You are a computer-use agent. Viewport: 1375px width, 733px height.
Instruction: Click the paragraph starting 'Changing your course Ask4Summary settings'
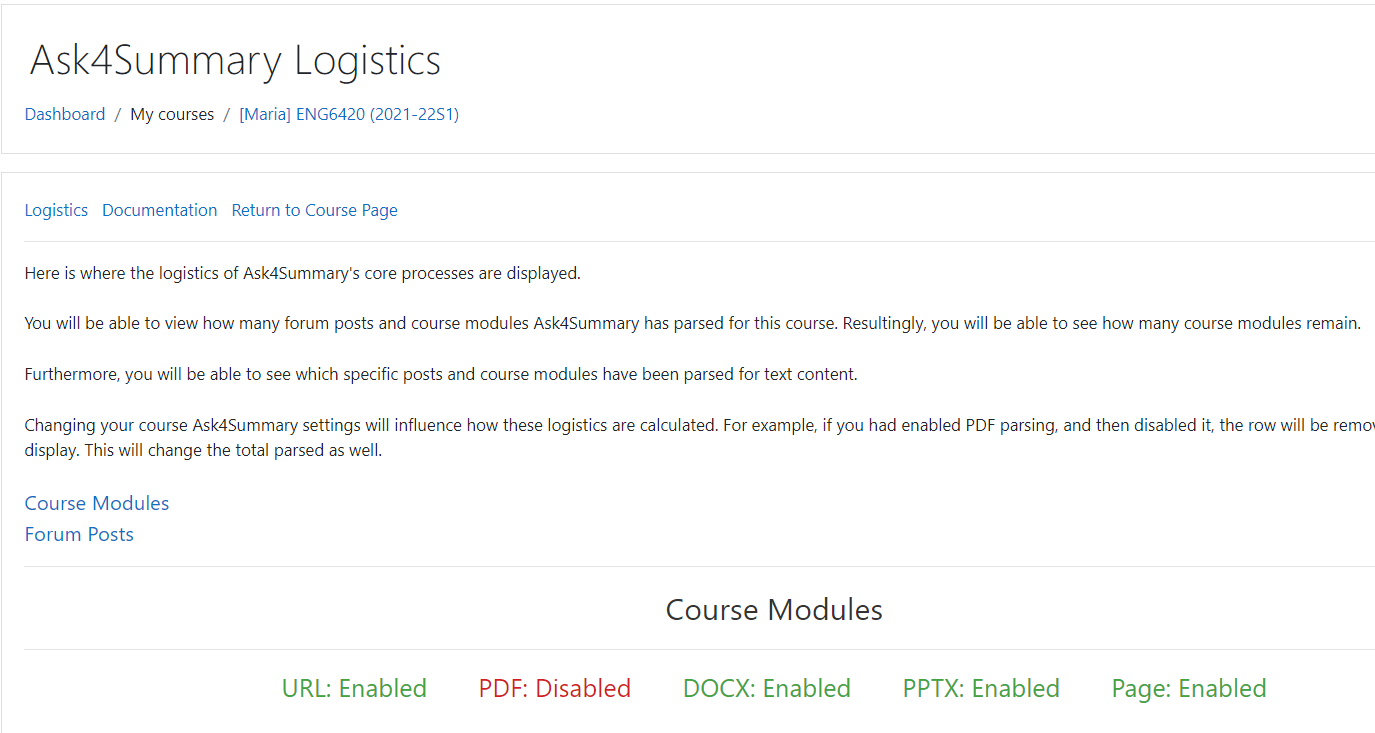(700, 438)
